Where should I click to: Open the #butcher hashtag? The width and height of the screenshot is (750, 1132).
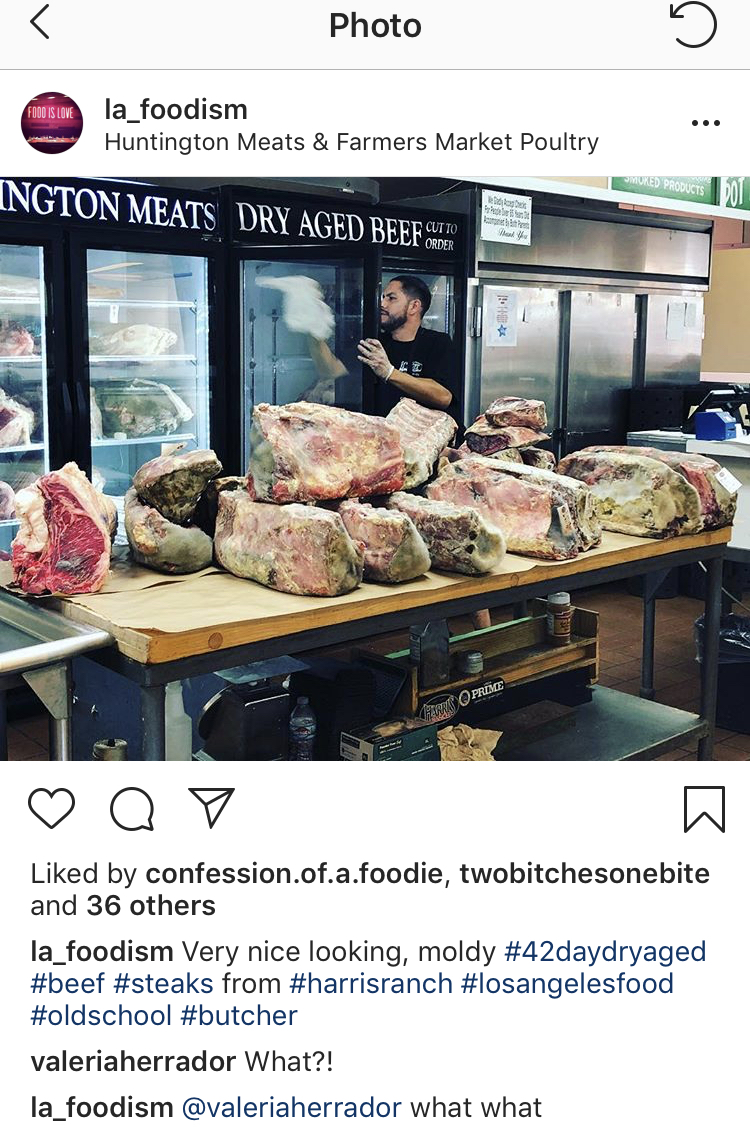[x=239, y=1016]
